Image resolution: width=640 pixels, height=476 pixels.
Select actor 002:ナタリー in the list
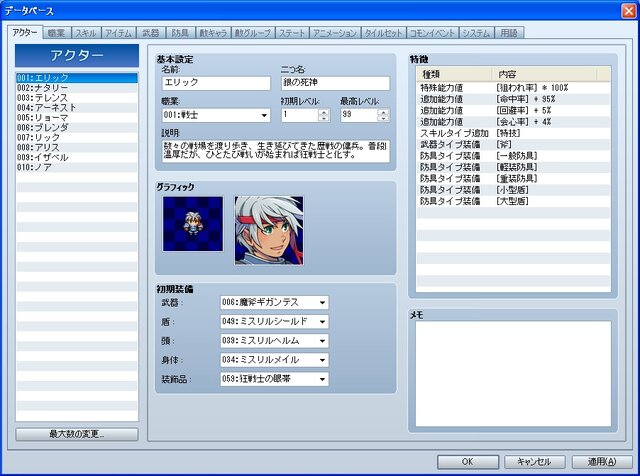tap(76, 88)
